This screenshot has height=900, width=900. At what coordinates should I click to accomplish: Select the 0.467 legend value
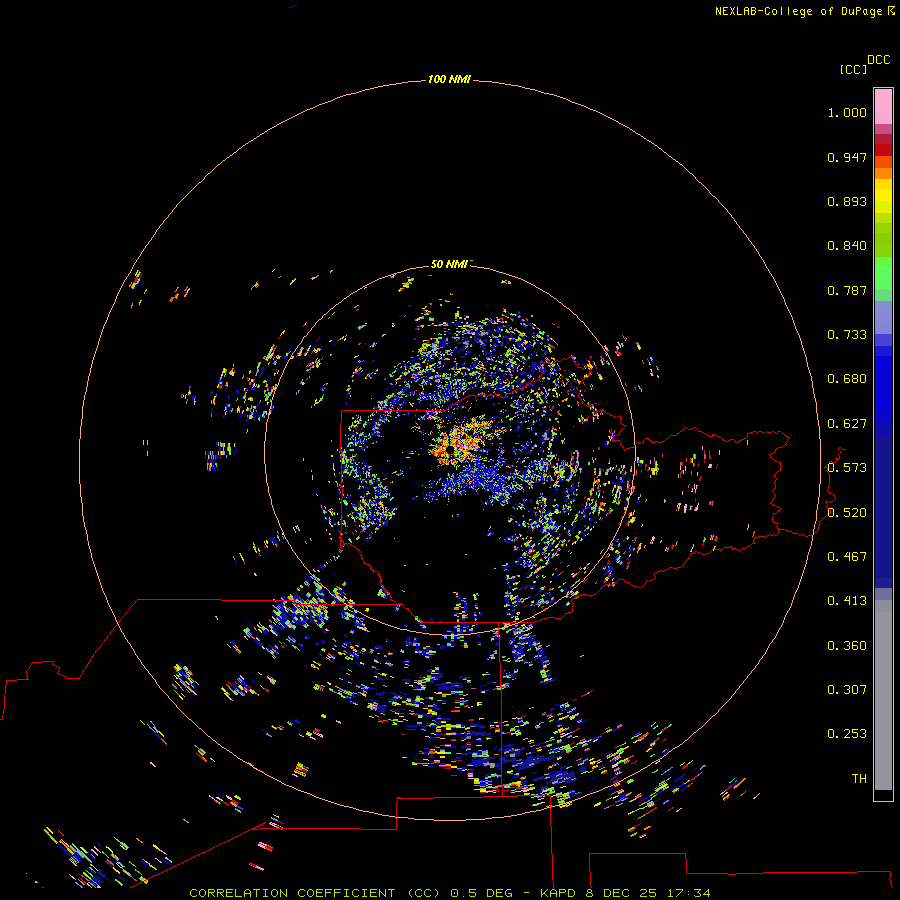[x=847, y=557]
